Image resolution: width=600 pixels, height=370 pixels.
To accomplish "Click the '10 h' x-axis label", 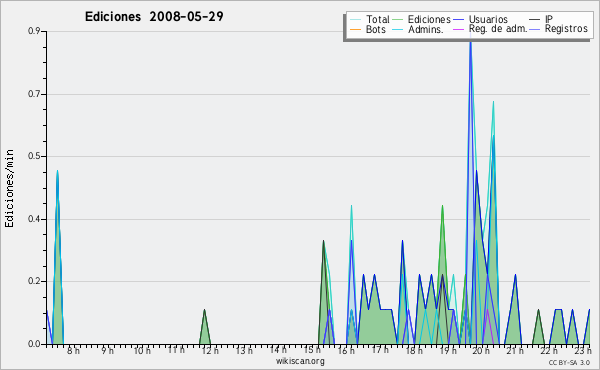I will point(142,350).
